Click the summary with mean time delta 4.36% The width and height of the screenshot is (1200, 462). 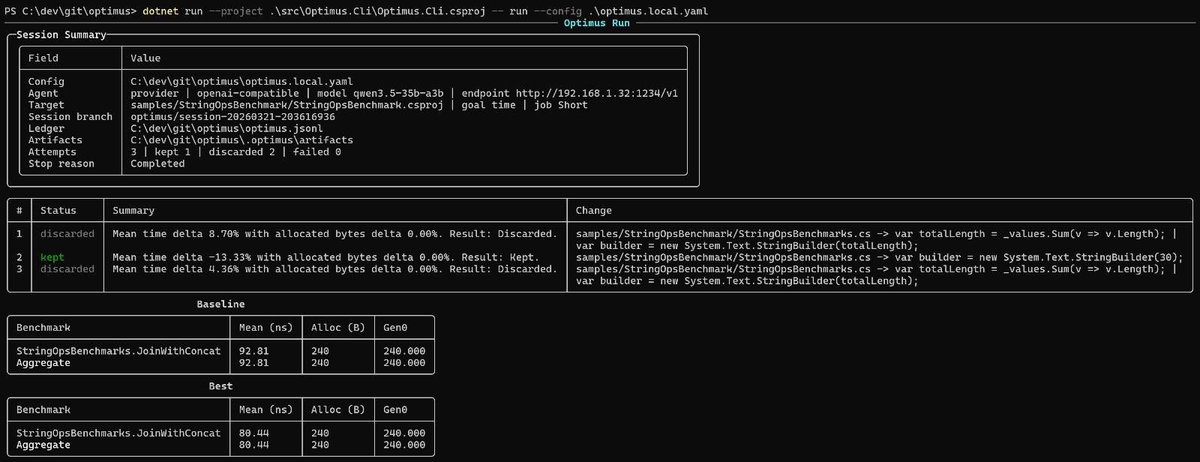click(335, 269)
